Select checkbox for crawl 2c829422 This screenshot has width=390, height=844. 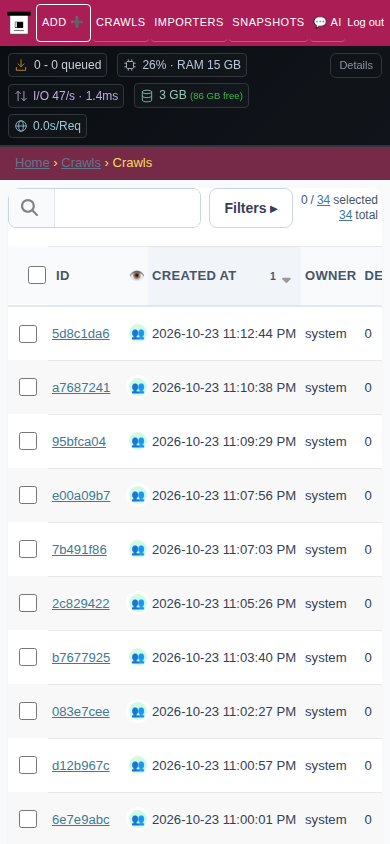pos(28,603)
